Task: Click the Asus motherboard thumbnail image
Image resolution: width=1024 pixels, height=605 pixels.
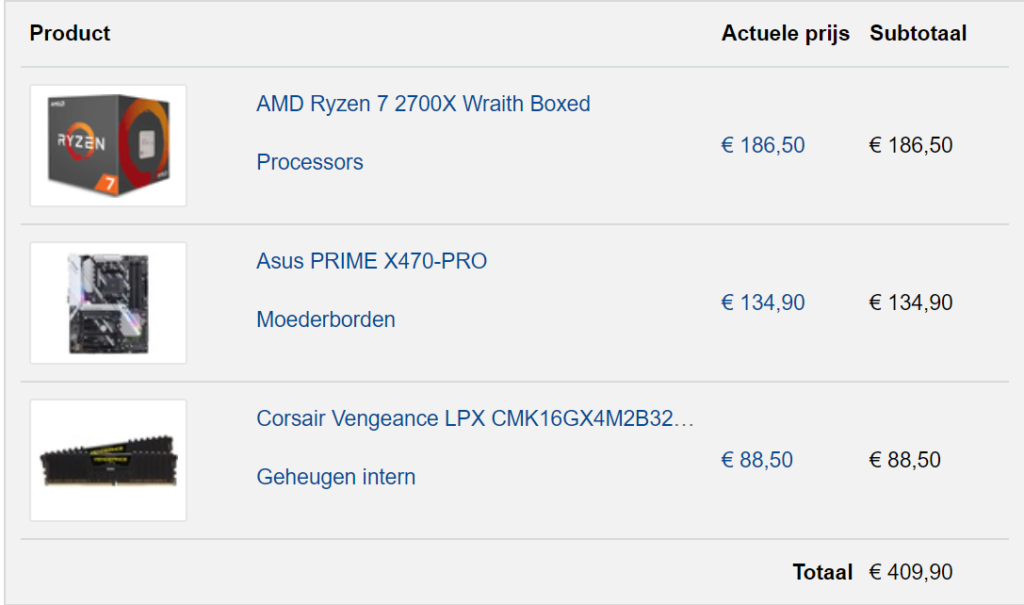Action: (108, 303)
